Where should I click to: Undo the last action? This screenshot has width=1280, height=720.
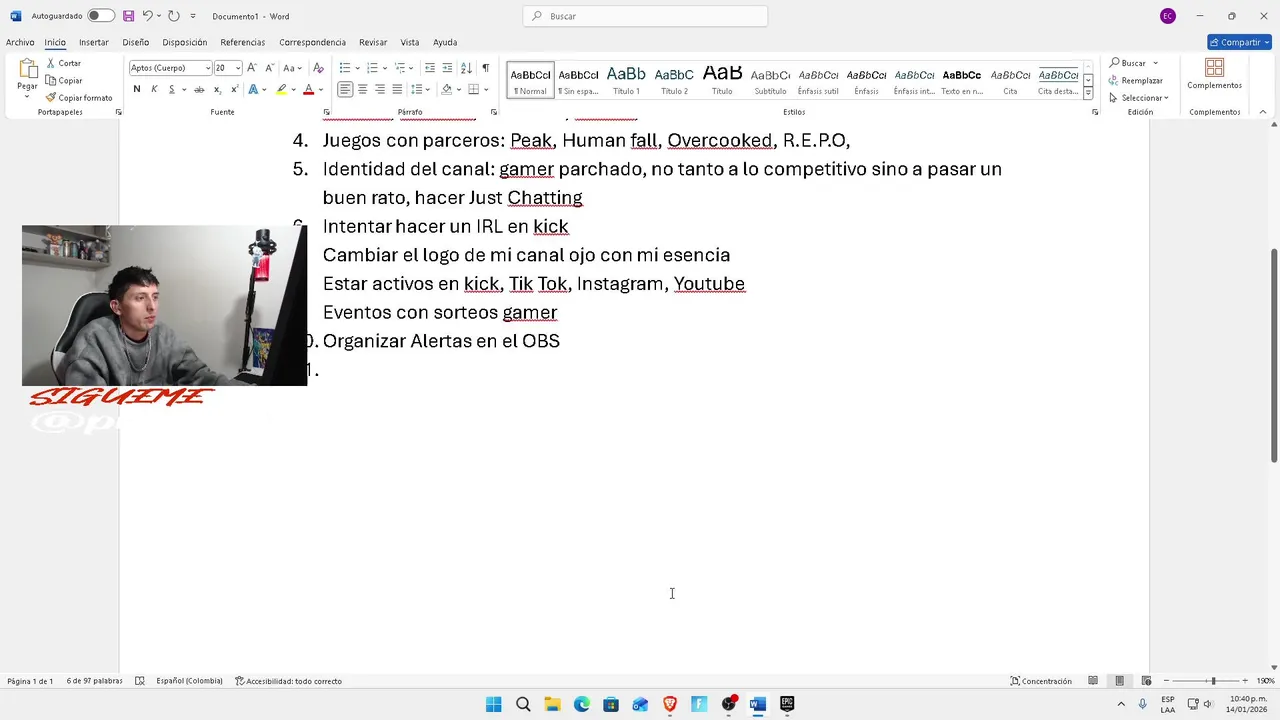[x=147, y=16]
